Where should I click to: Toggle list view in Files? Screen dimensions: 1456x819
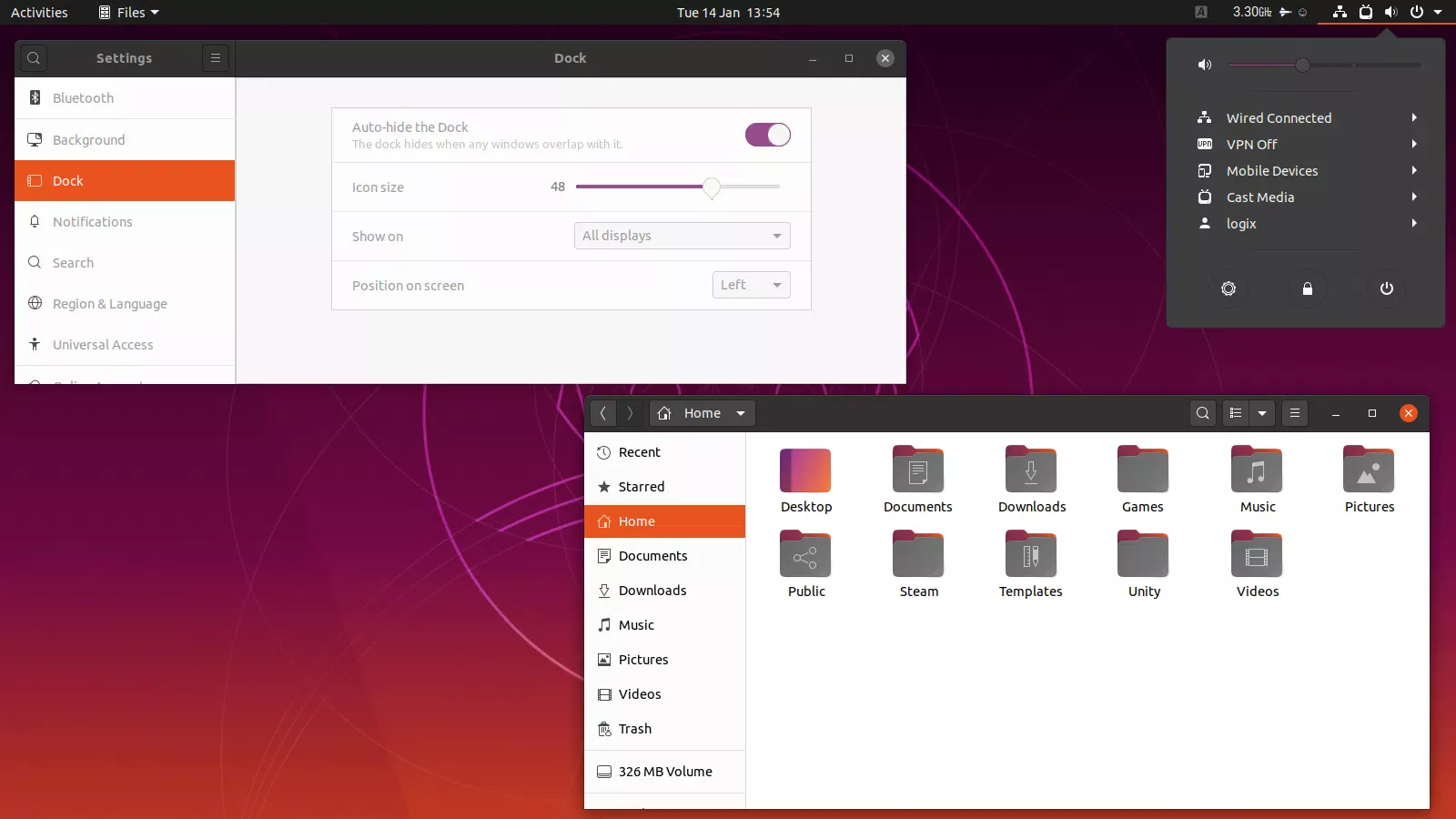coord(1236,413)
